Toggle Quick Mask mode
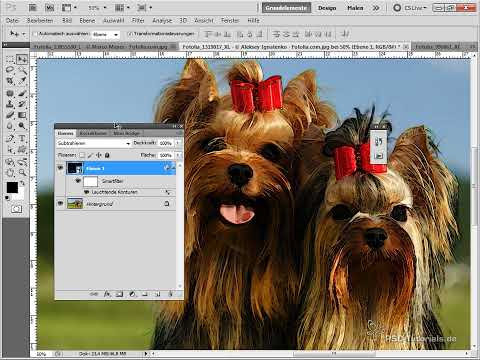This screenshot has width=480, height=360. 16,209
